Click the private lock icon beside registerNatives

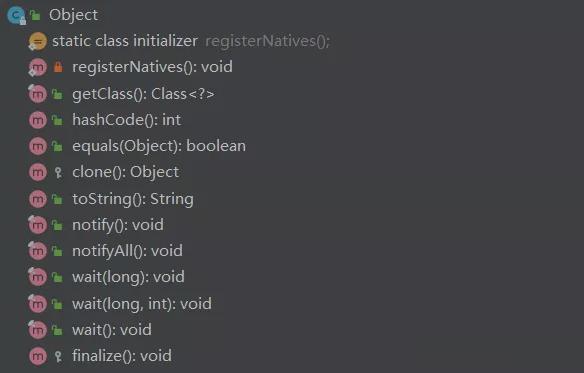click(58, 67)
